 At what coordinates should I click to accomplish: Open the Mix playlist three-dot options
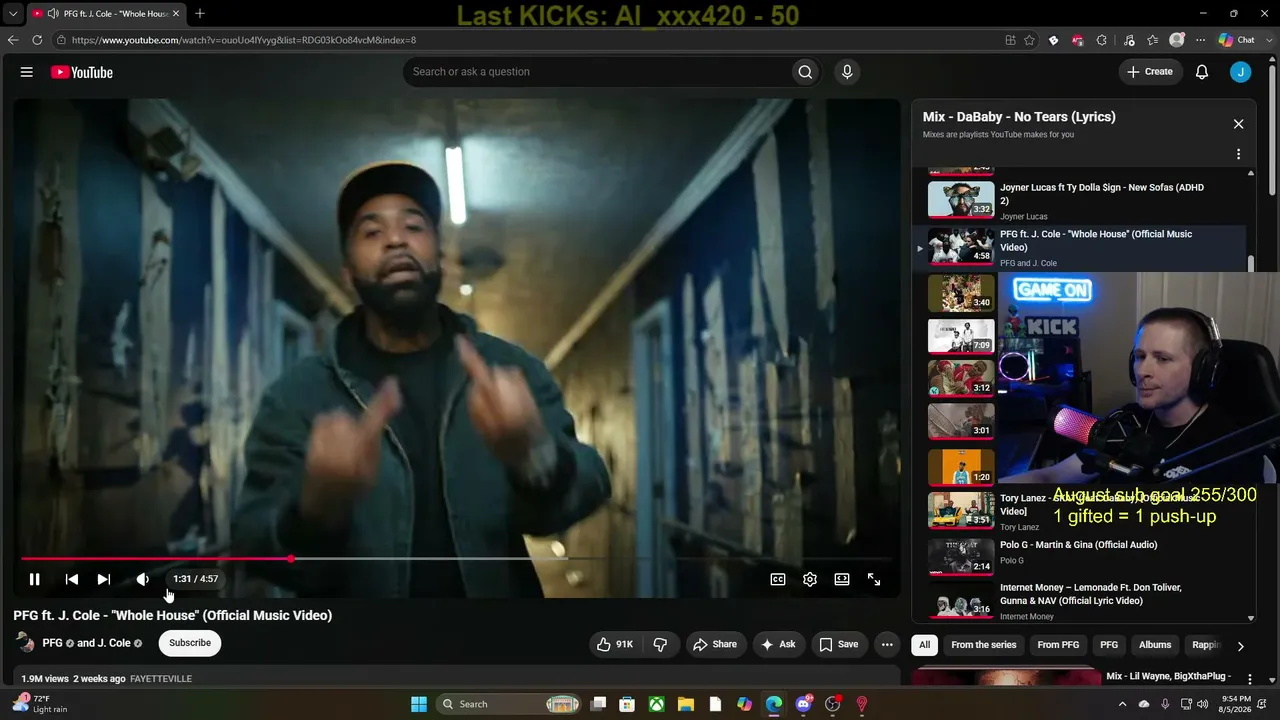1238,154
